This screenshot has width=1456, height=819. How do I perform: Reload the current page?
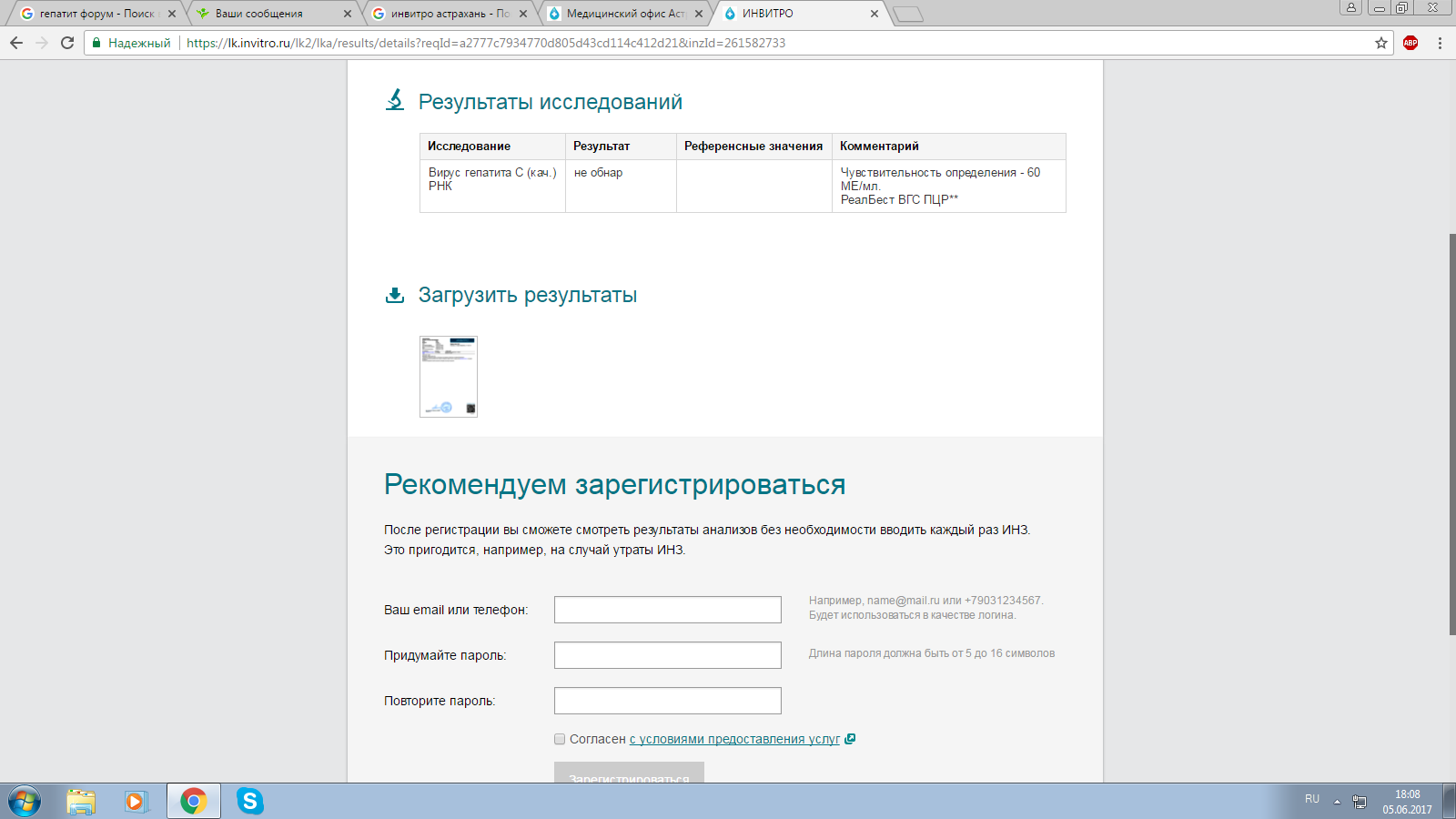click(x=67, y=43)
